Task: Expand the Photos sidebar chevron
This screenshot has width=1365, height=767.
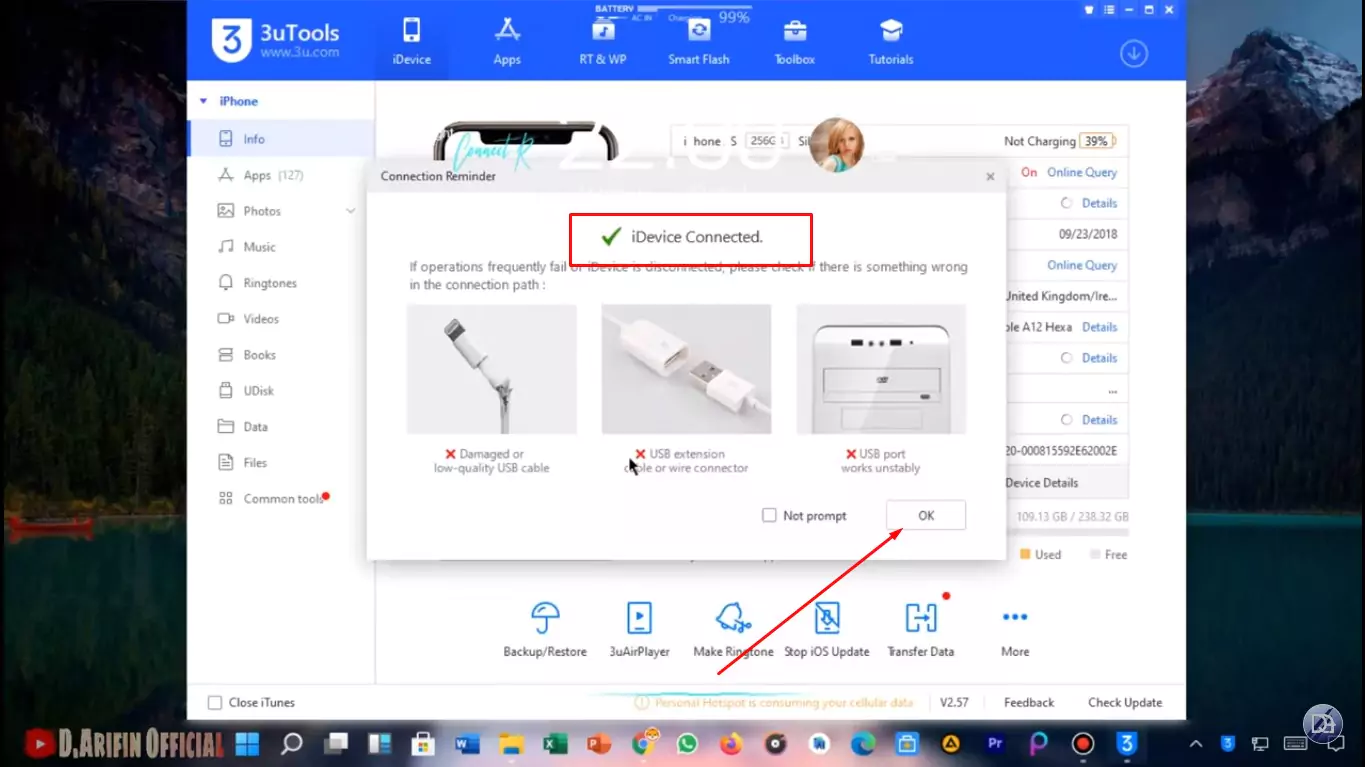Action: point(351,211)
